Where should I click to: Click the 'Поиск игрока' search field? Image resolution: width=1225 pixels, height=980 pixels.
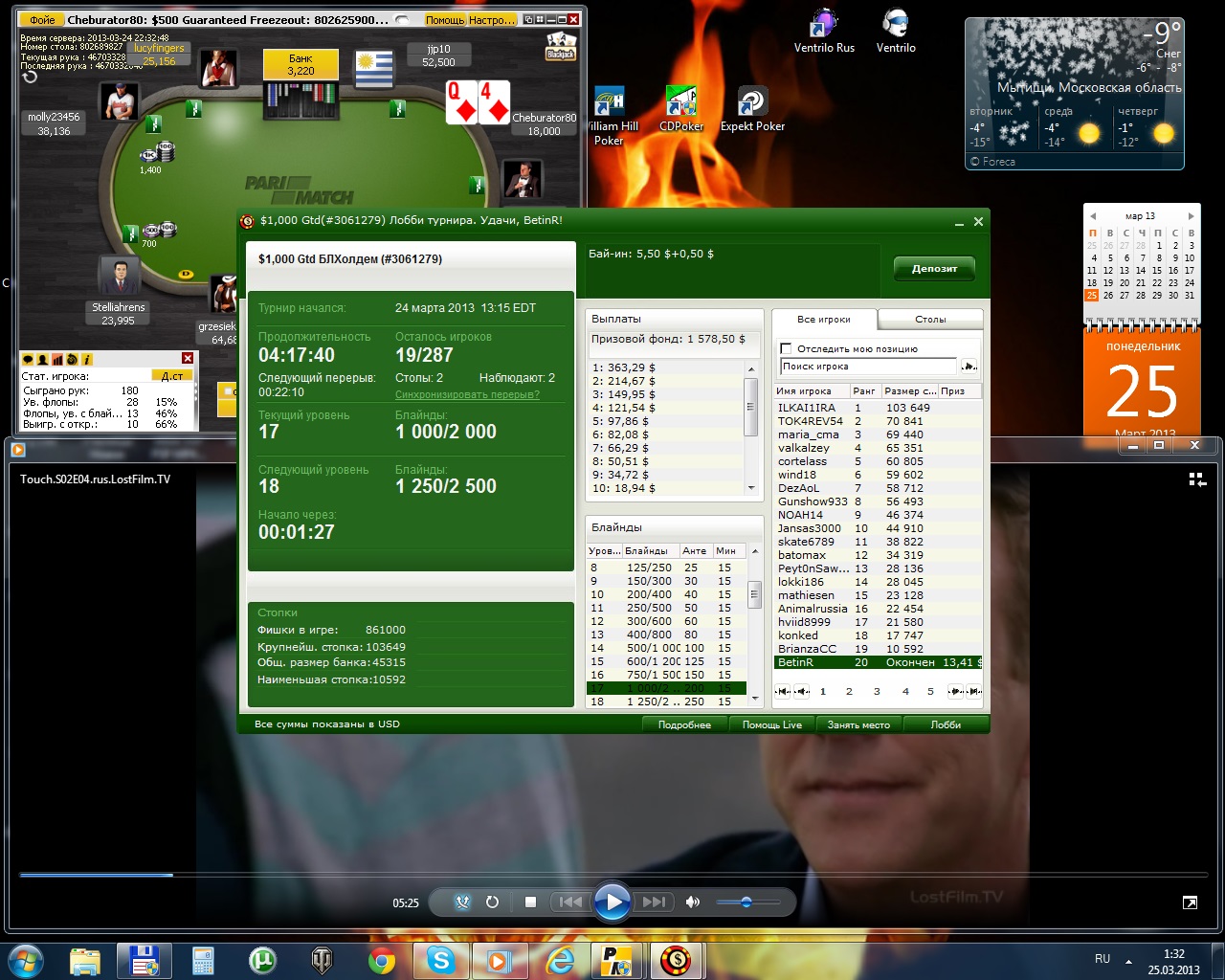click(x=869, y=367)
